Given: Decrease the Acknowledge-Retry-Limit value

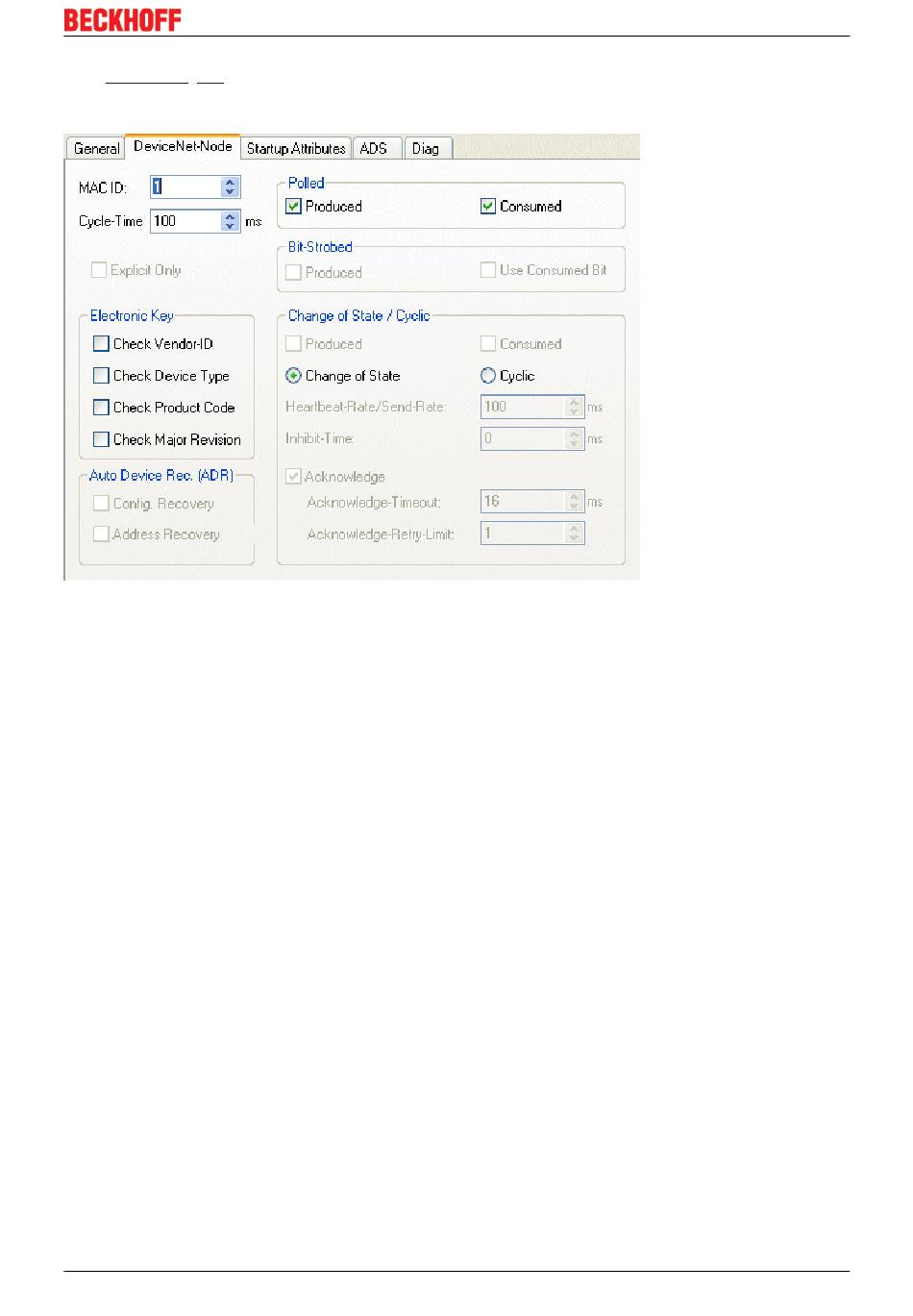Looking at the screenshot, I should (x=575, y=537).
